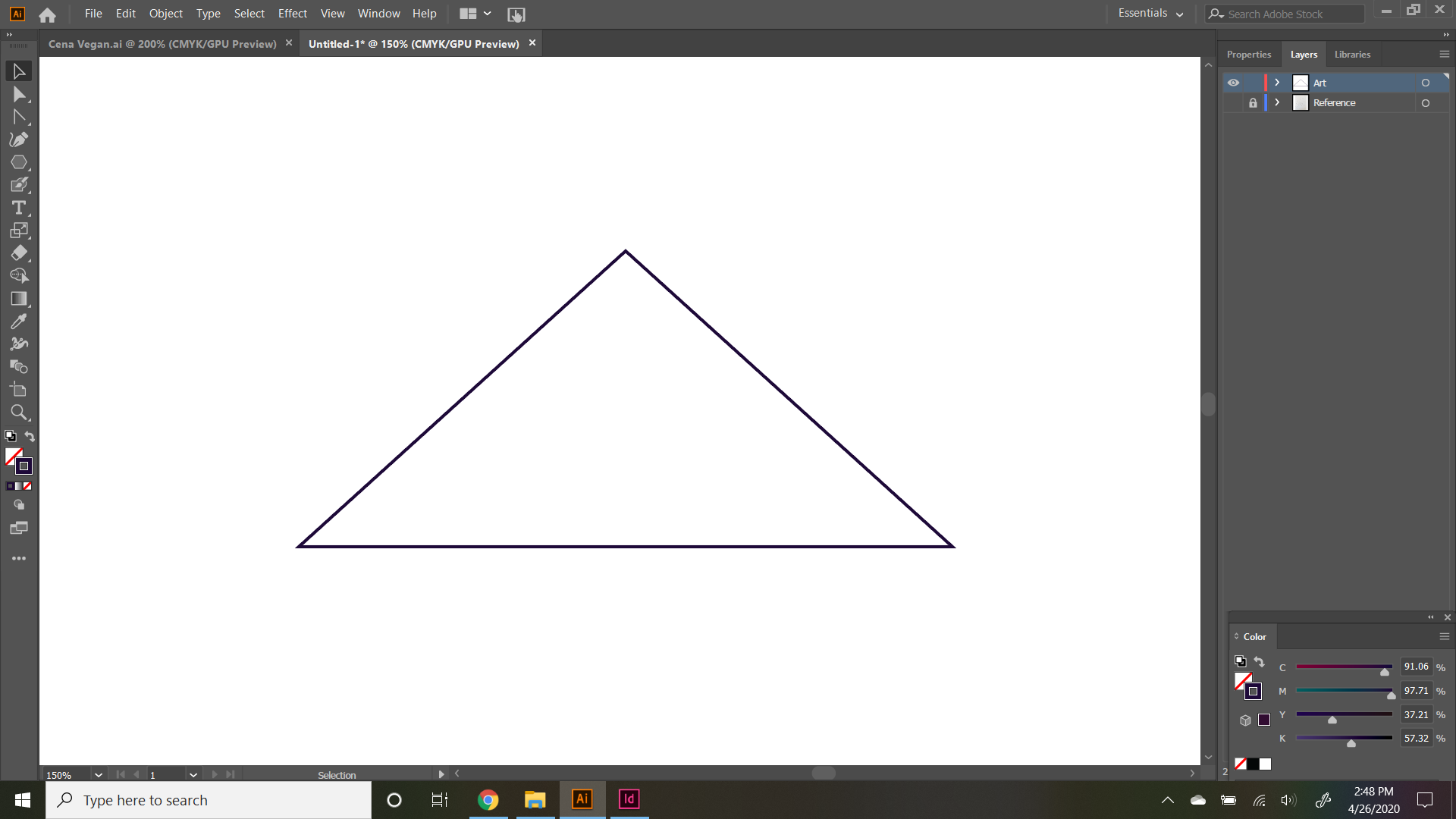Activate the Gradient tool
Screen dimensions: 1456x819
click(x=19, y=298)
